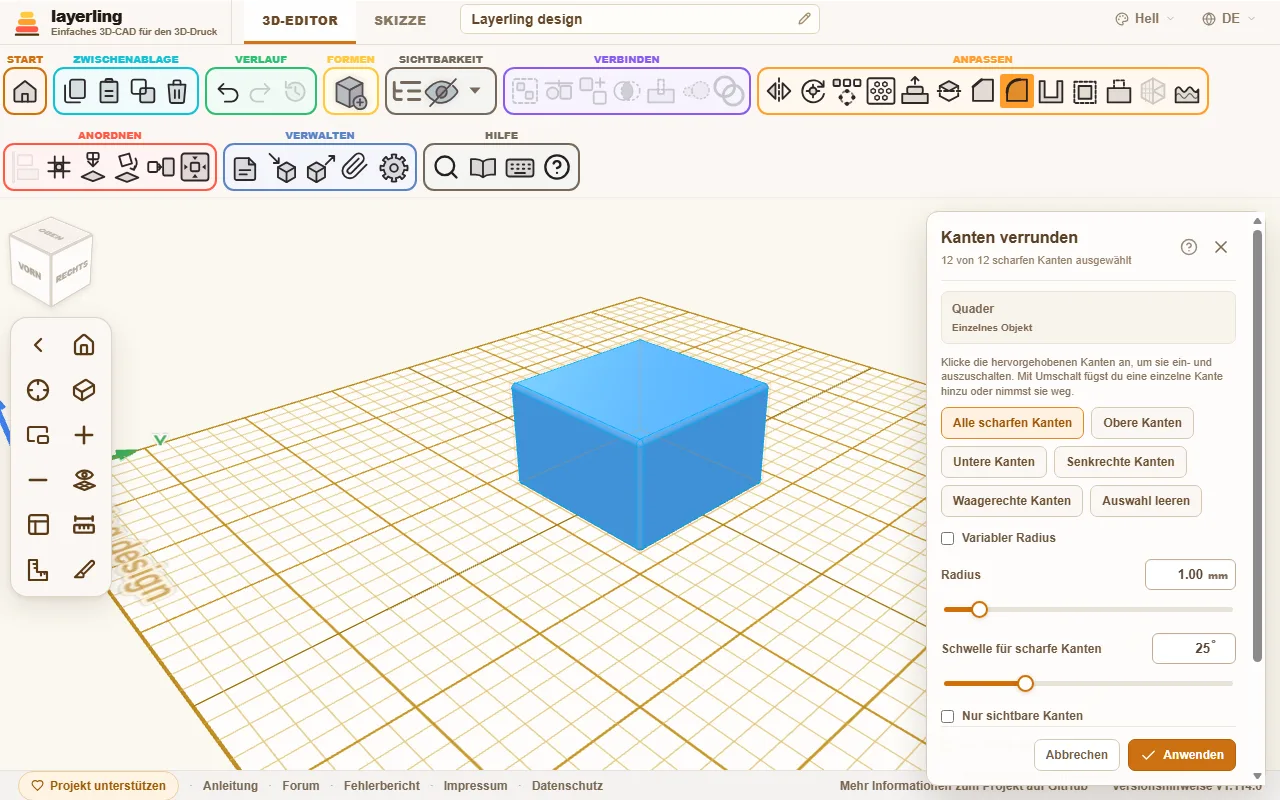Zoom out with the minus icon
Viewport: 1280px width, 800px height.
pos(38,480)
